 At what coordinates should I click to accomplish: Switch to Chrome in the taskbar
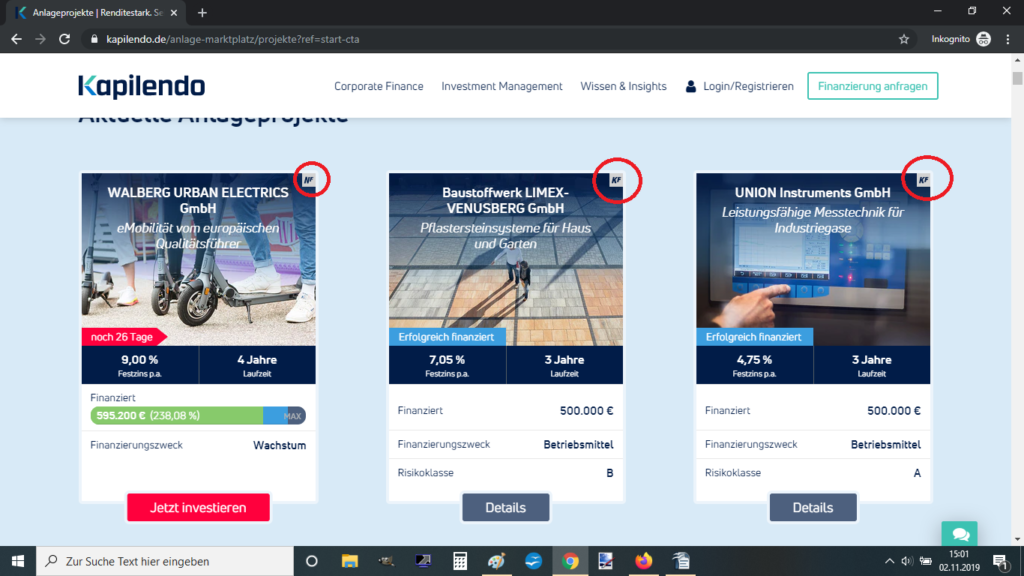coord(570,561)
